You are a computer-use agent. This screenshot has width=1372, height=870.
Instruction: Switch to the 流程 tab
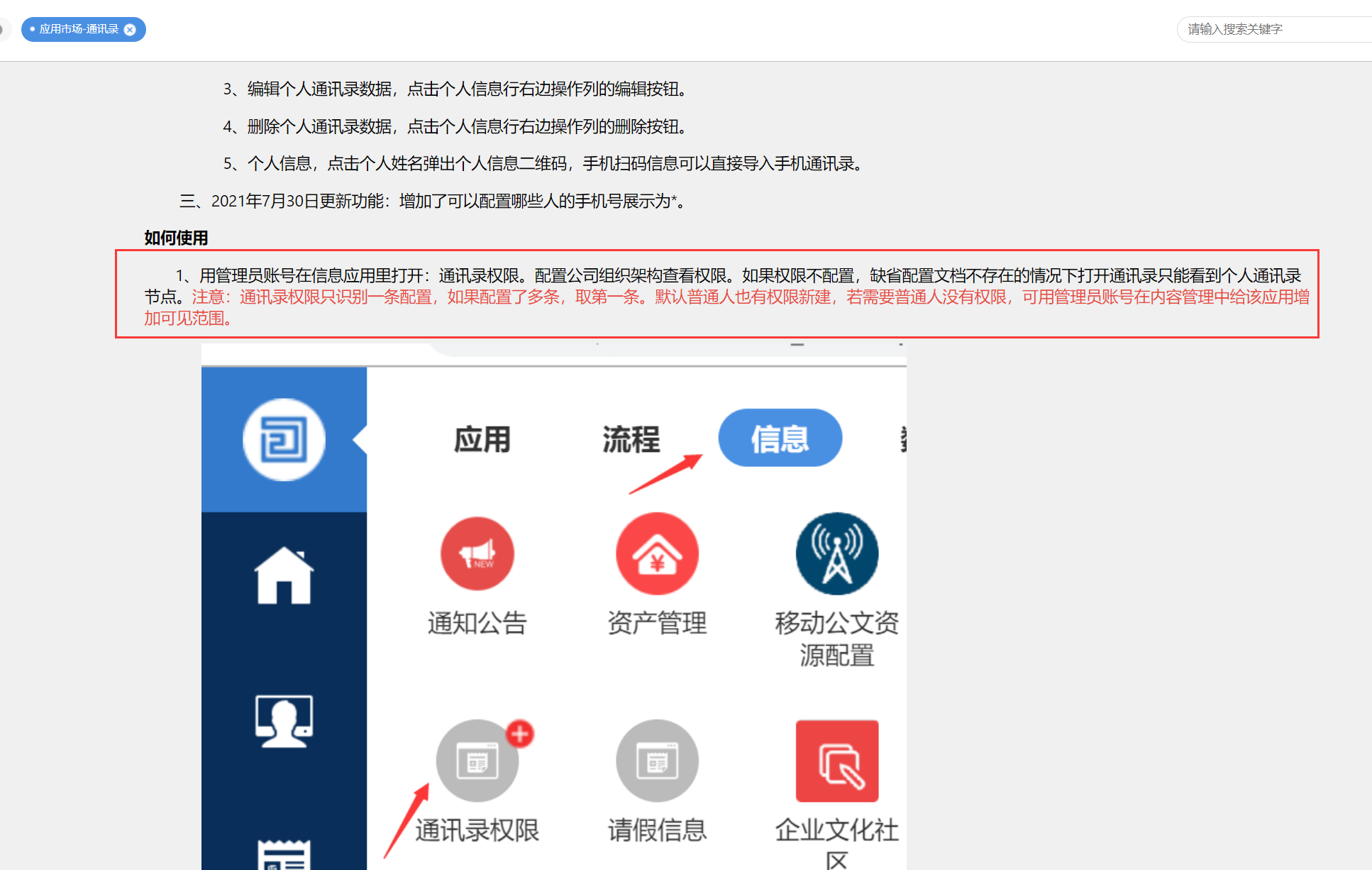click(631, 439)
